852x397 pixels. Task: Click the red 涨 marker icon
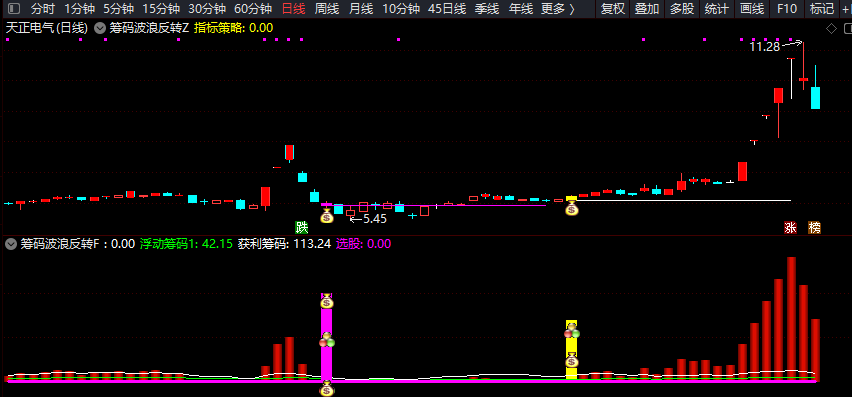coord(790,228)
